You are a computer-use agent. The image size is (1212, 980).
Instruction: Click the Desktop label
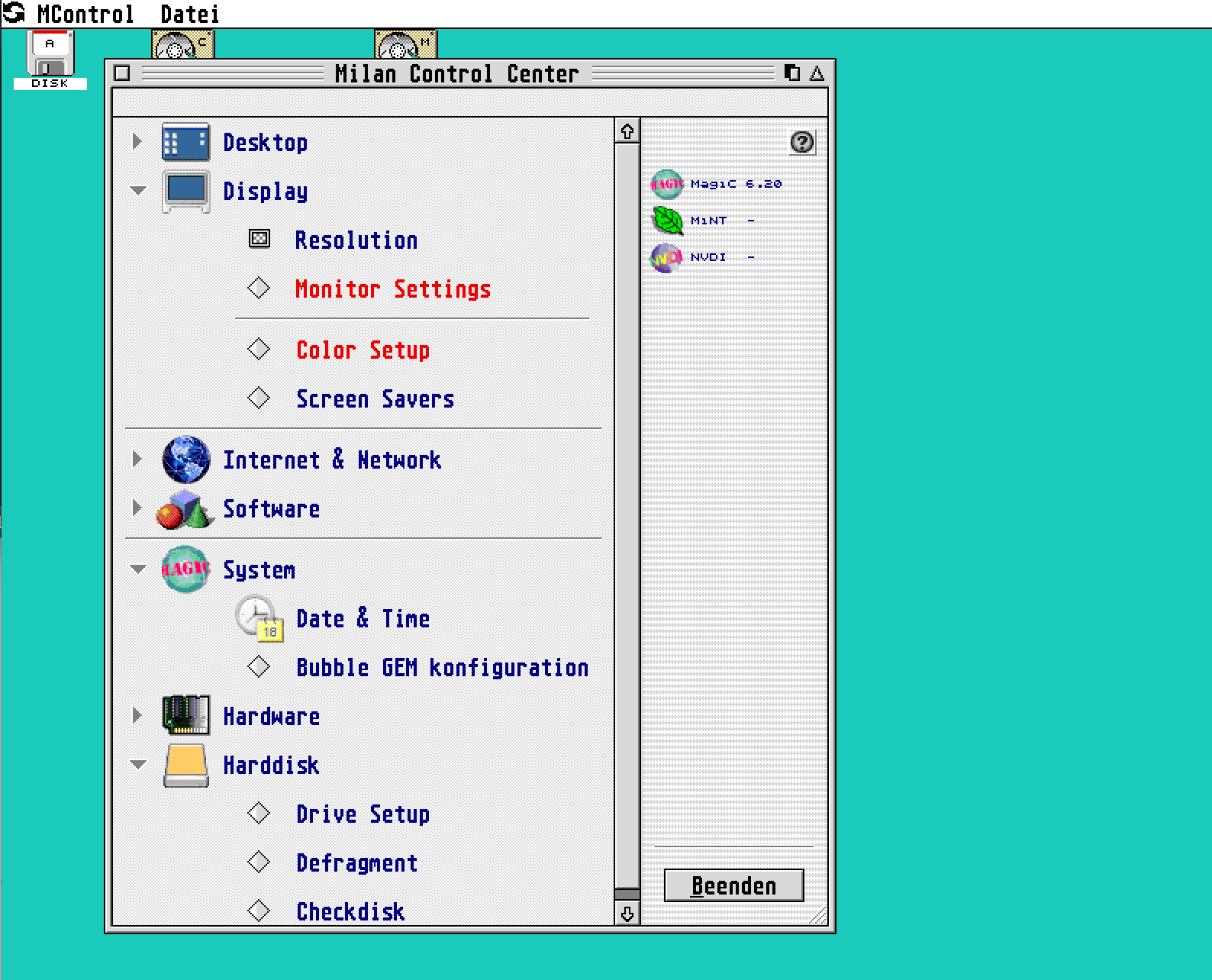point(265,143)
